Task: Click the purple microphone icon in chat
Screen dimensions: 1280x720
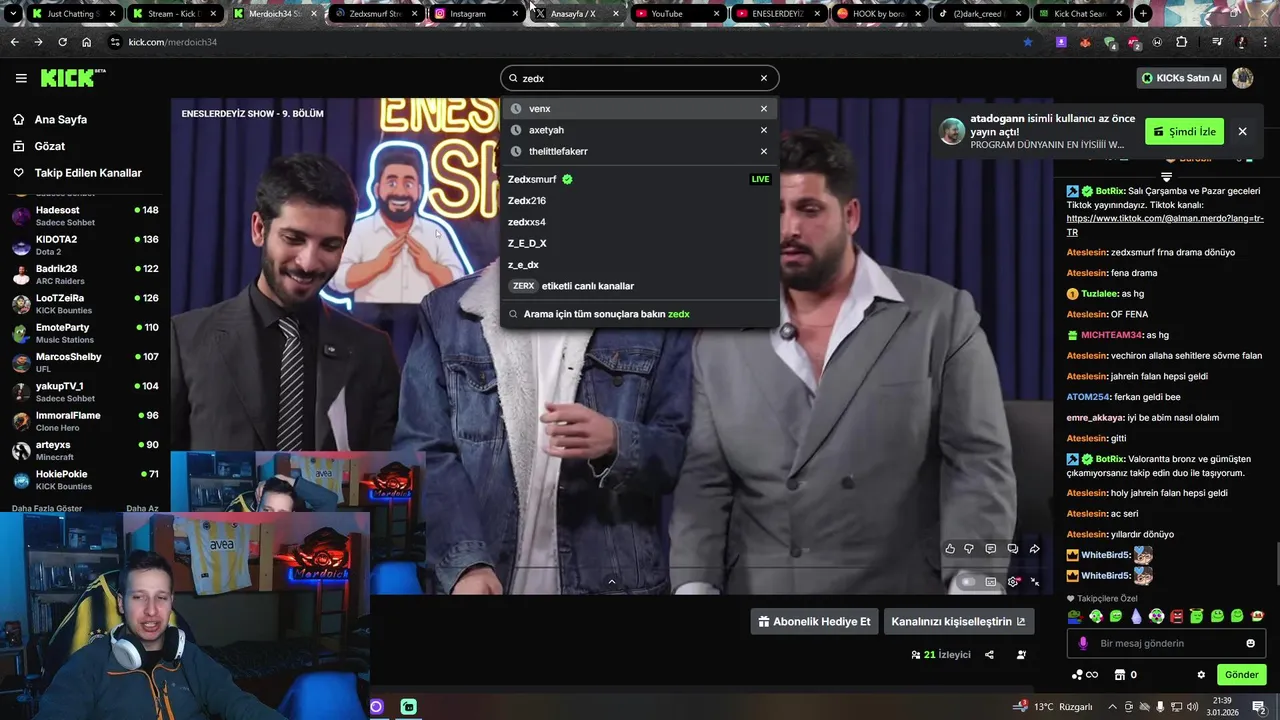Action: coord(1083,644)
